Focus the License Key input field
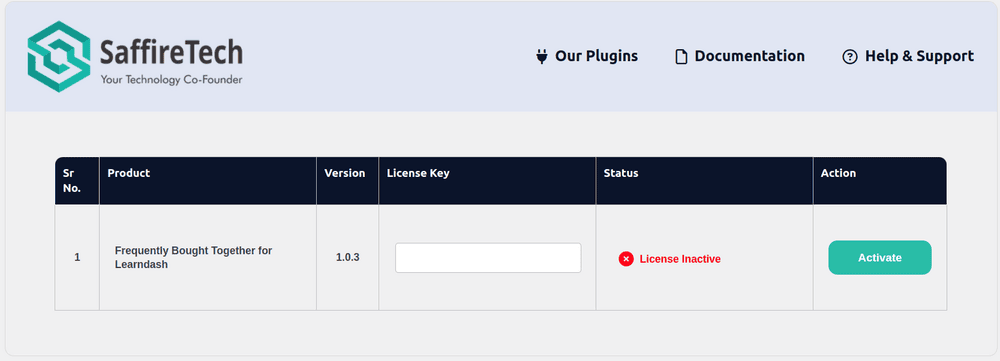The width and height of the screenshot is (1000, 361). pos(488,258)
